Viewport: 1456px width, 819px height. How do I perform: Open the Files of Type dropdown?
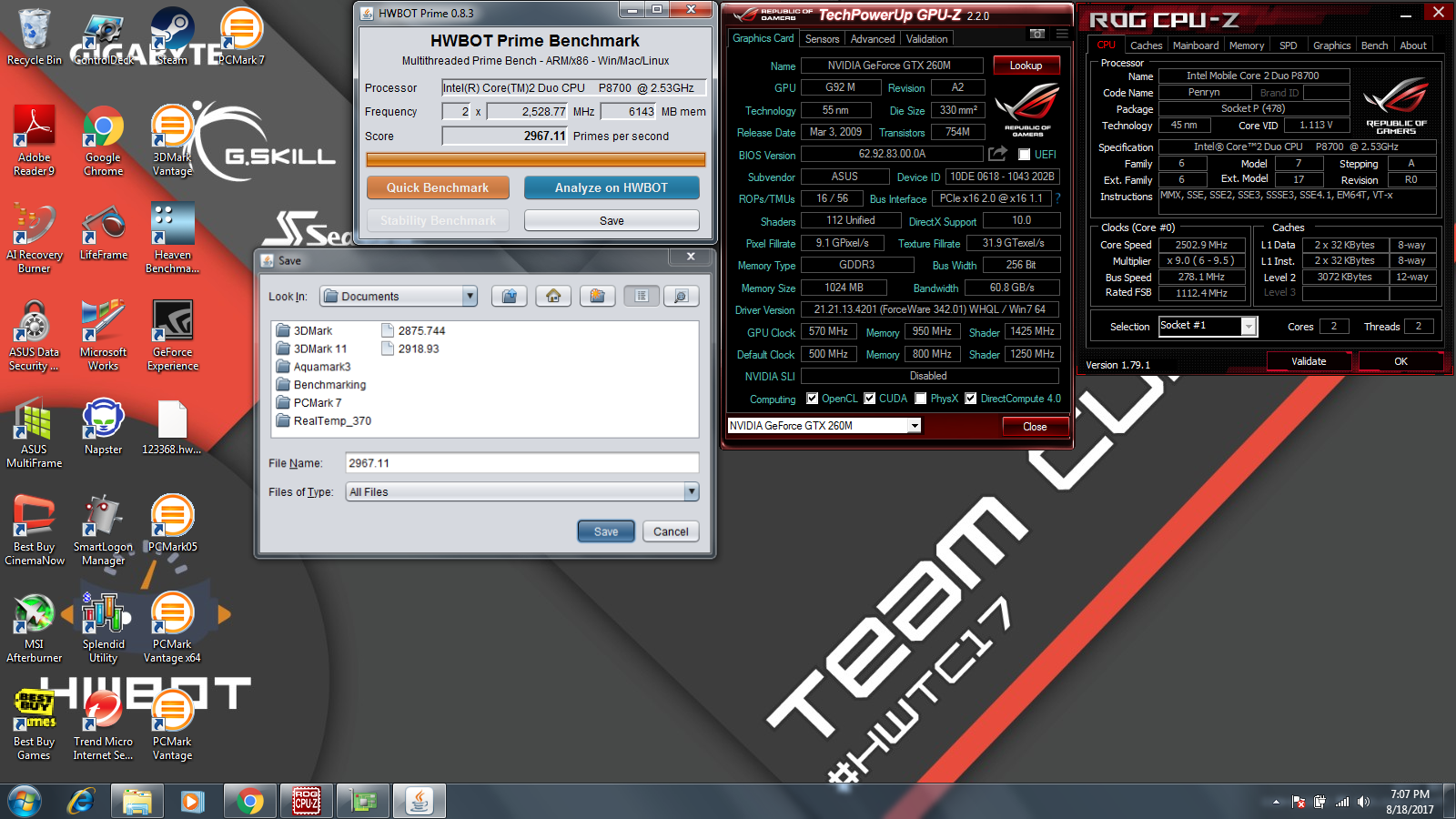(x=692, y=491)
